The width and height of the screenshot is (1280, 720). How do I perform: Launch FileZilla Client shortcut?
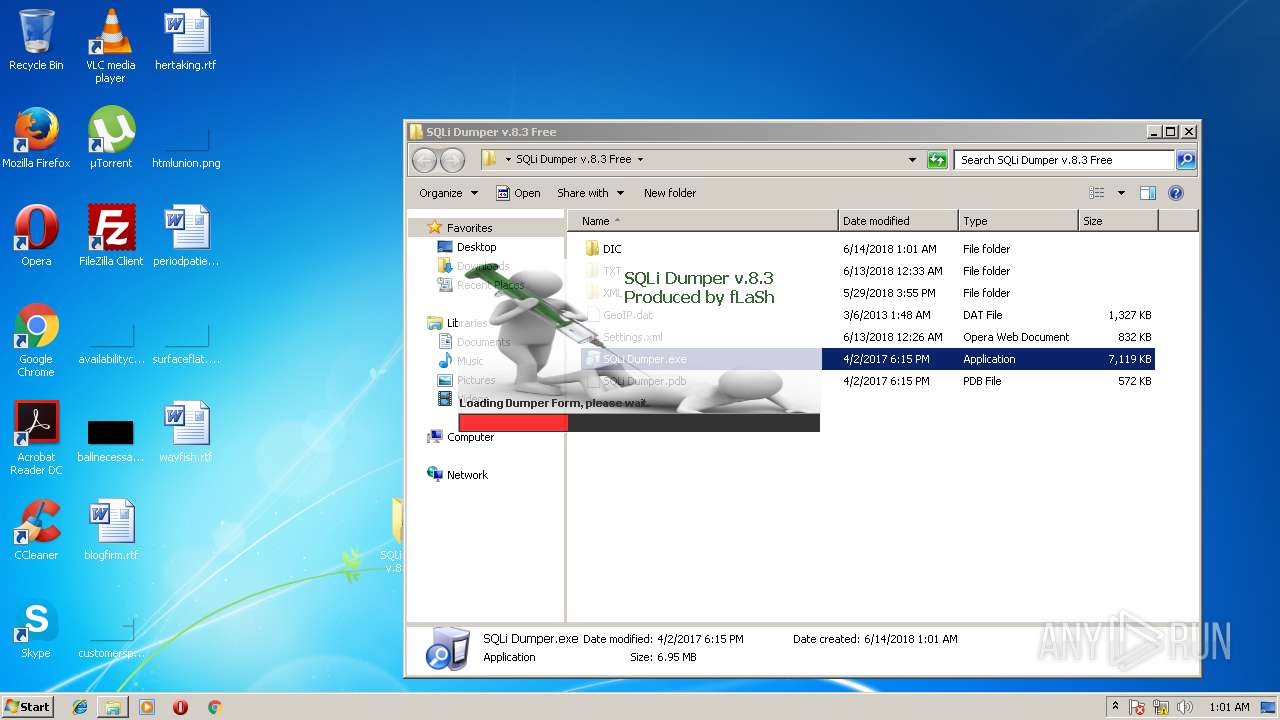[x=111, y=236]
